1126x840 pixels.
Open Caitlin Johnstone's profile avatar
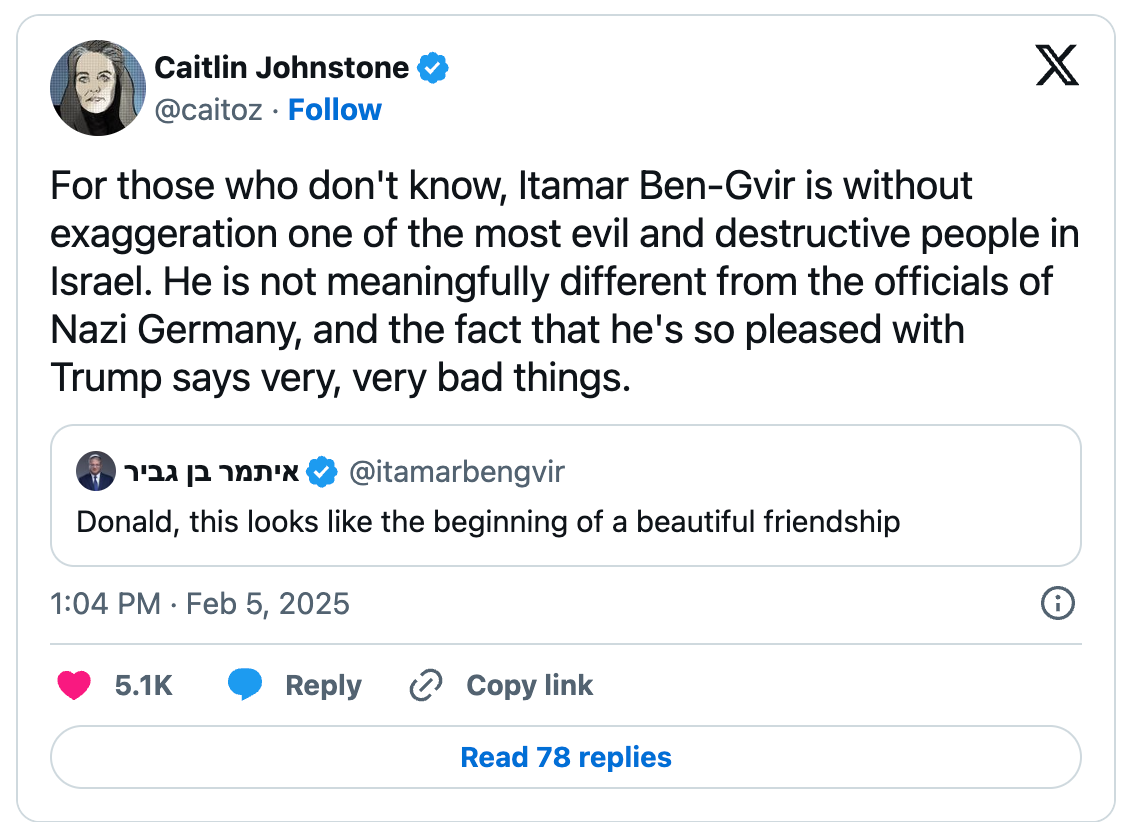pyautogui.click(x=98, y=88)
